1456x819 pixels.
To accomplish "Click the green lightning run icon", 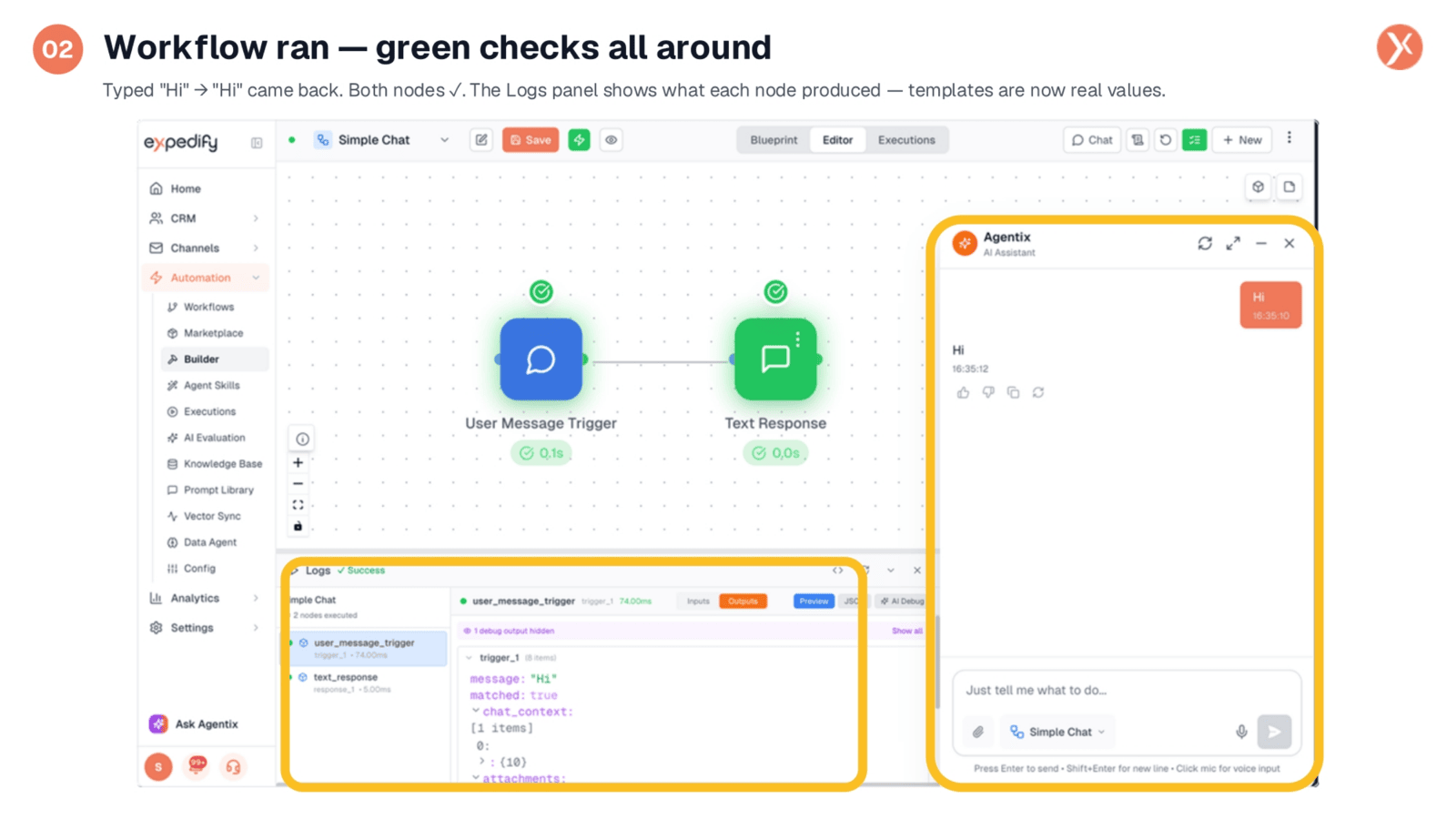I will (x=579, y=140).
